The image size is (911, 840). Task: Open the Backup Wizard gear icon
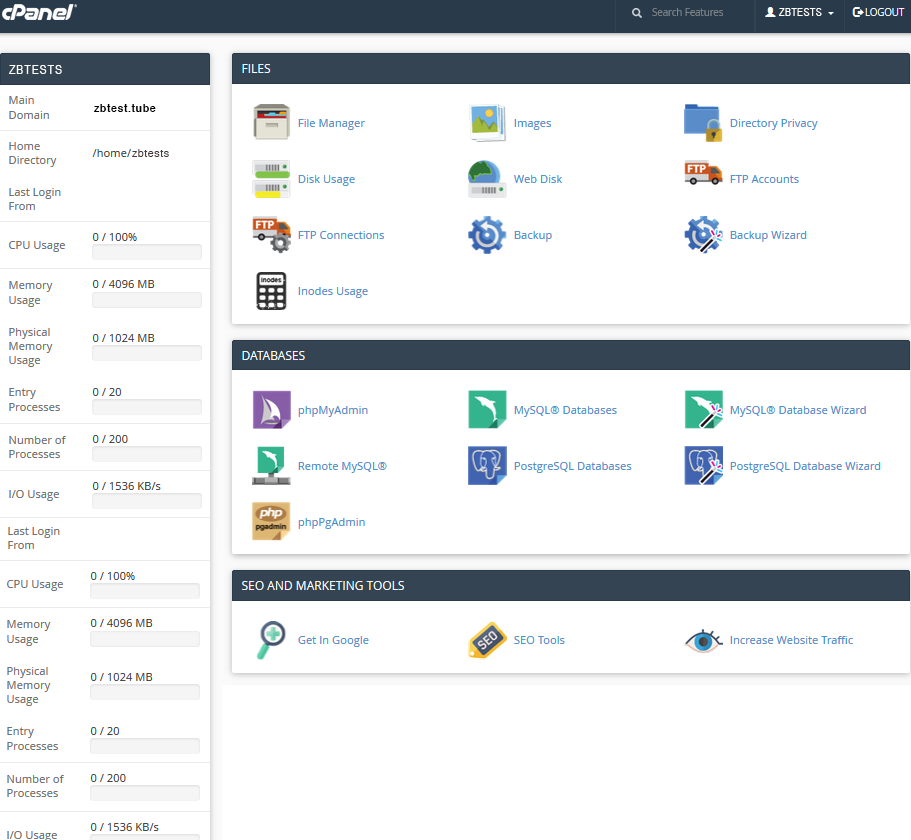pos(703,235)
